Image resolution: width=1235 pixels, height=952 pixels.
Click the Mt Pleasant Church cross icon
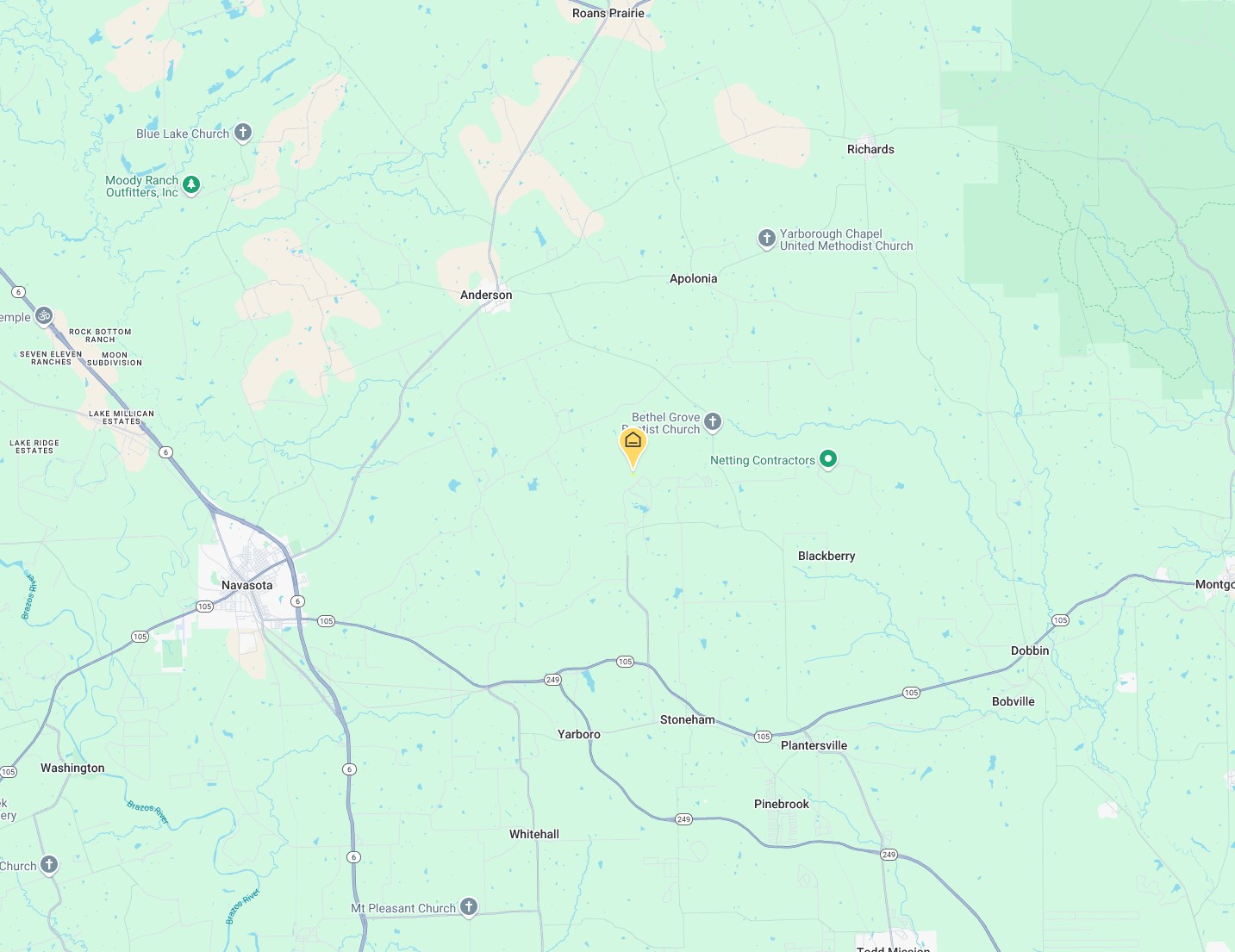coord(468,907)
